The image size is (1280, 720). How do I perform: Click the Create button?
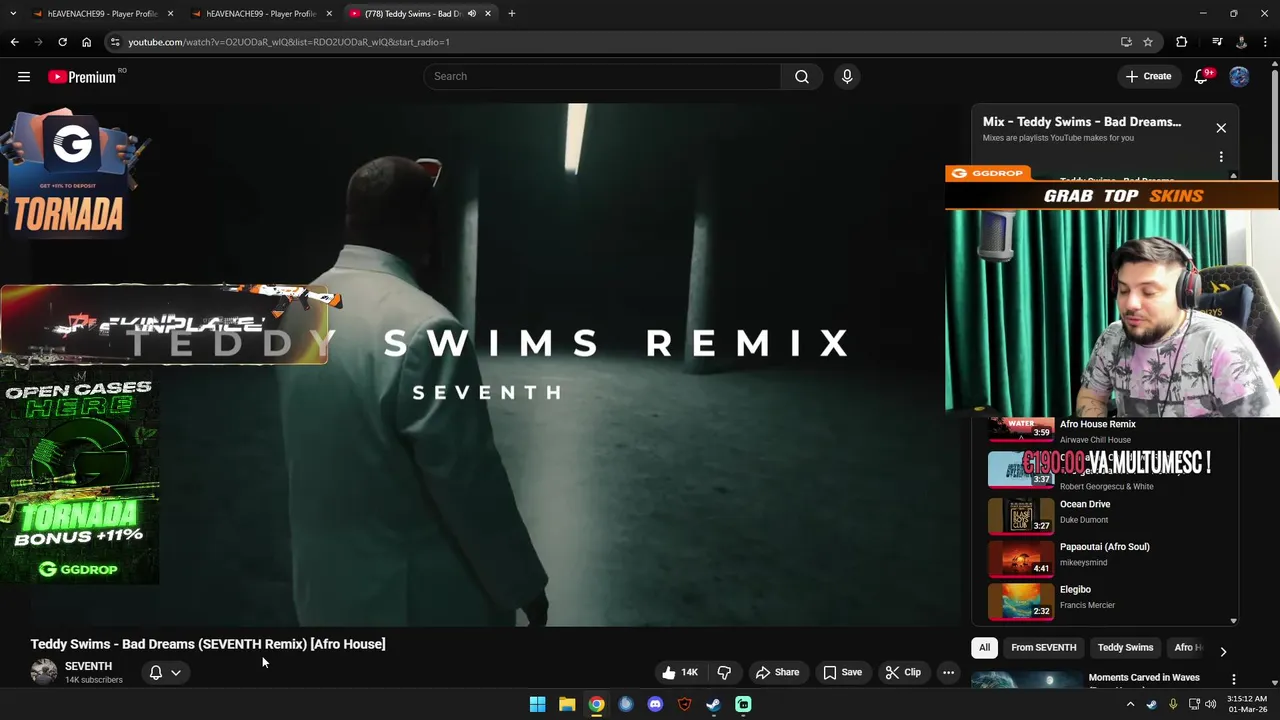tap(1147, 76)
